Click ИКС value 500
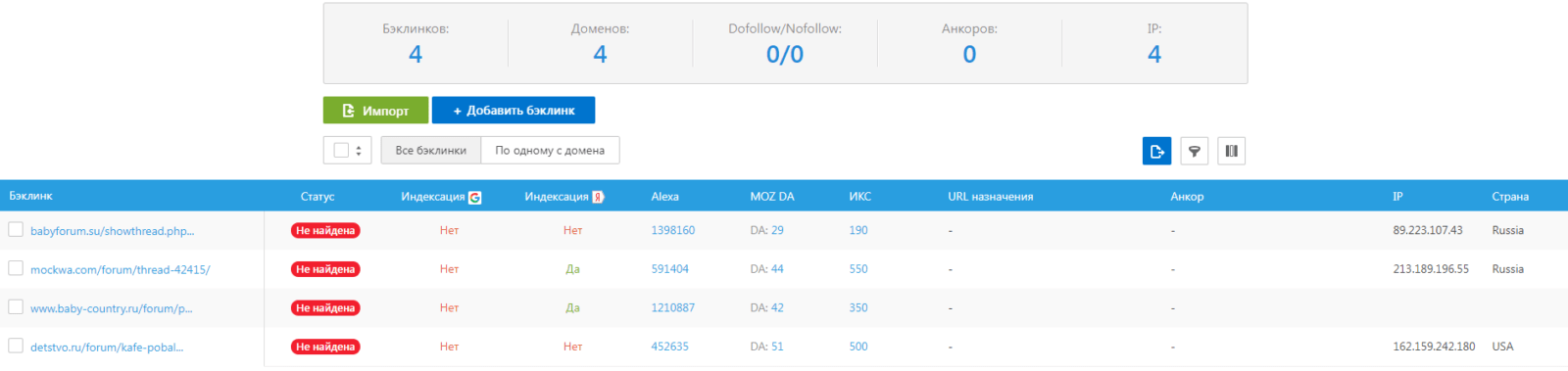This screenshot has width=1568, height=371. 858,347
